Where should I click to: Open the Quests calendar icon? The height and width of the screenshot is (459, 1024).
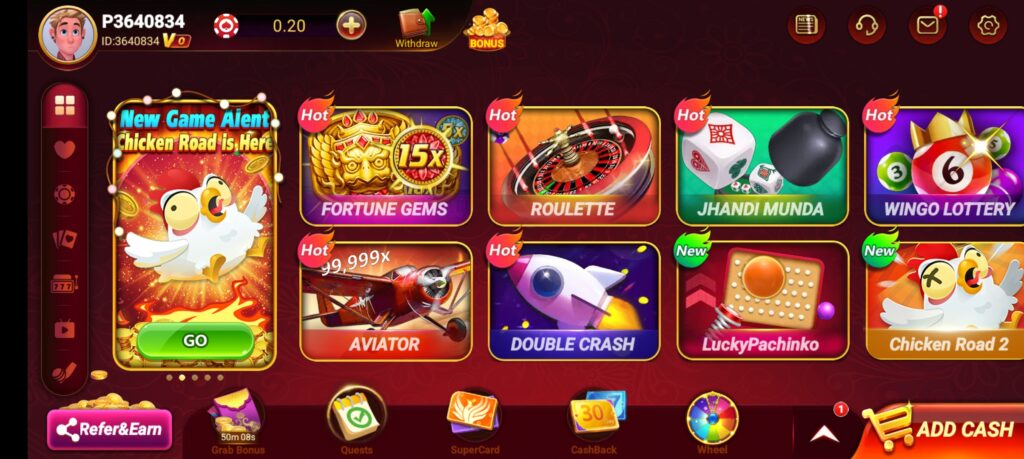[357, 420]
